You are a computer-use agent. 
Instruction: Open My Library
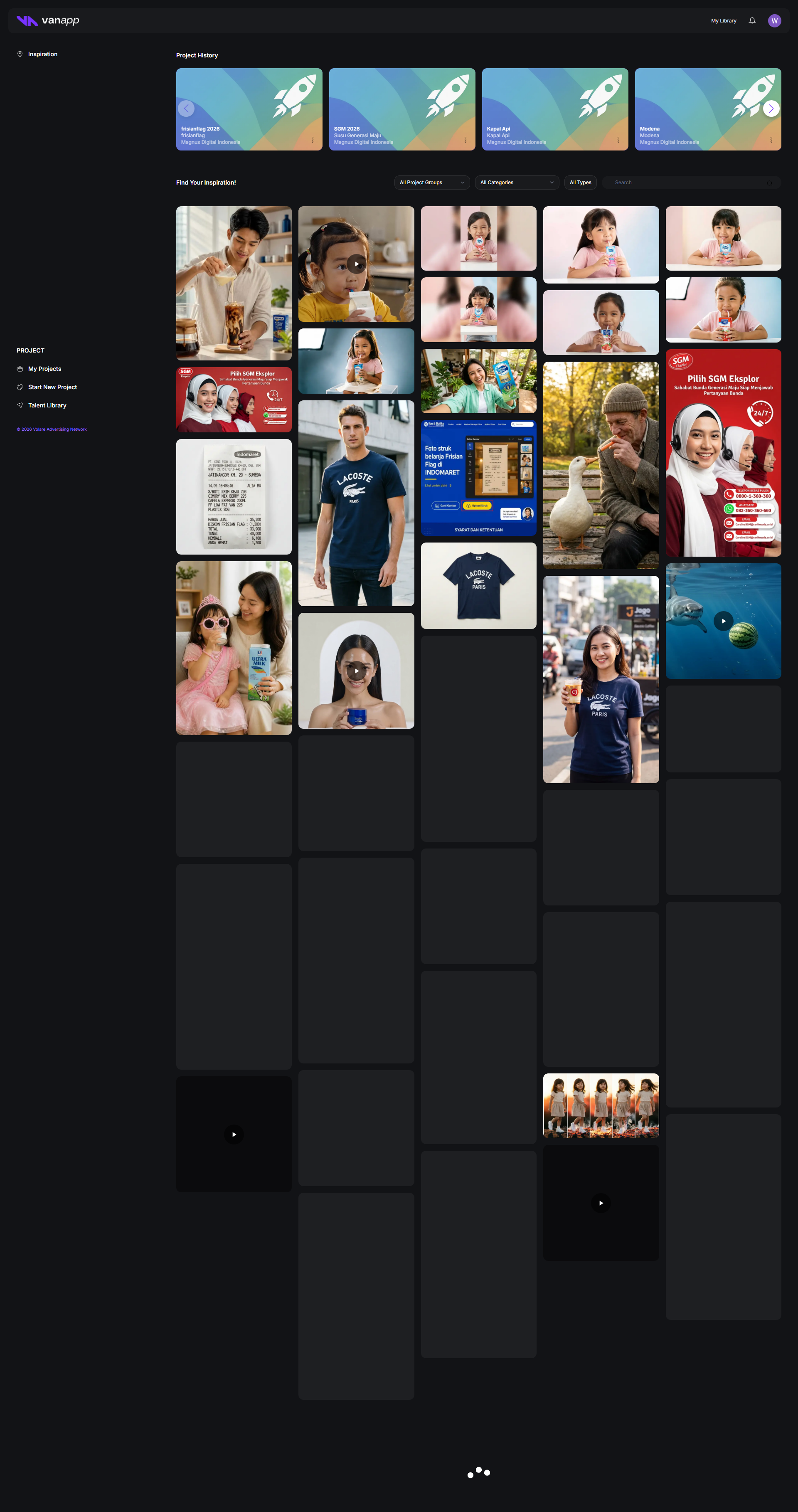point(724,20)
